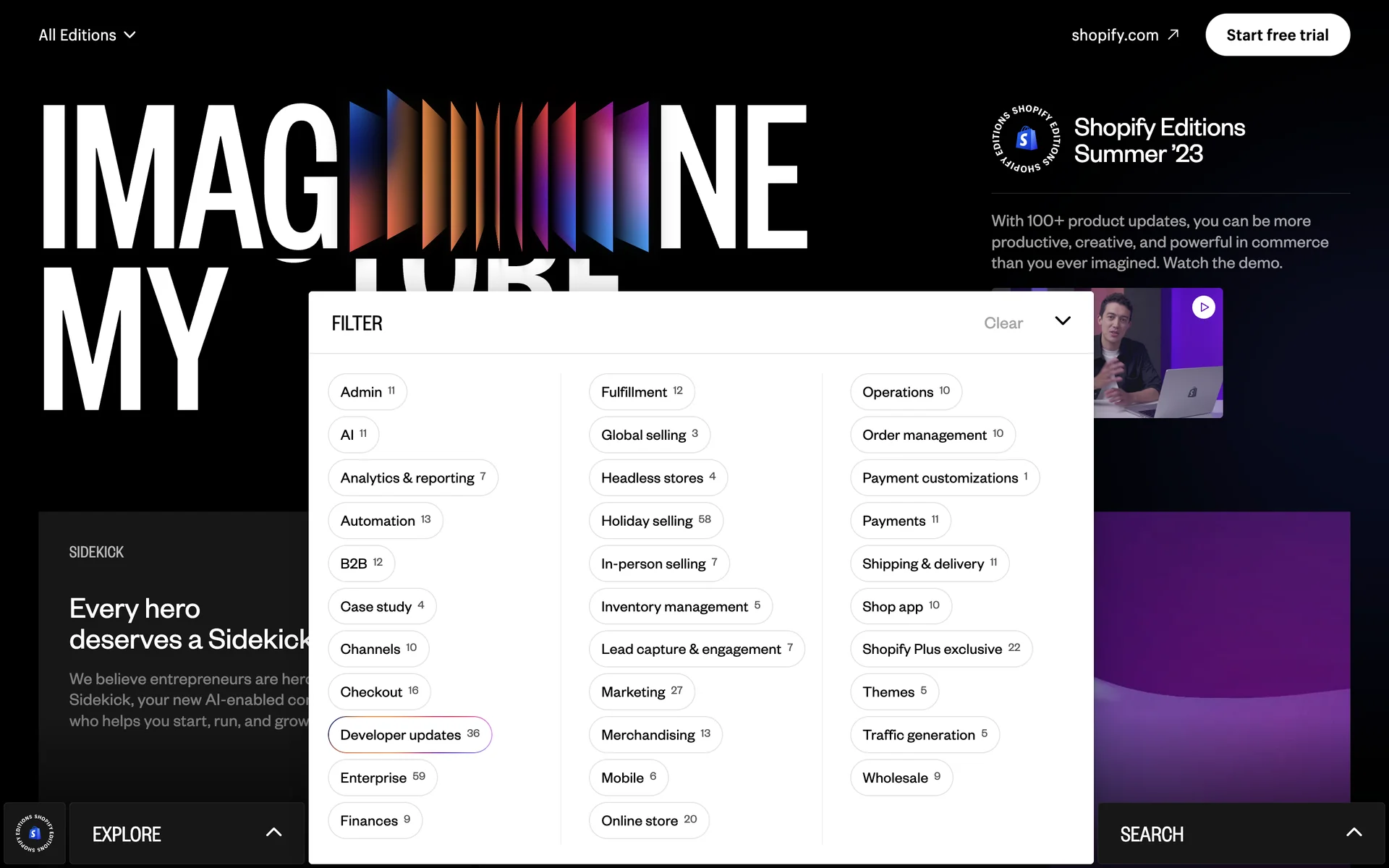Image resolution: width=1389 pixels, height=868 pixels.
Task: Click the Clear filters link
Action: (1003, 323)
